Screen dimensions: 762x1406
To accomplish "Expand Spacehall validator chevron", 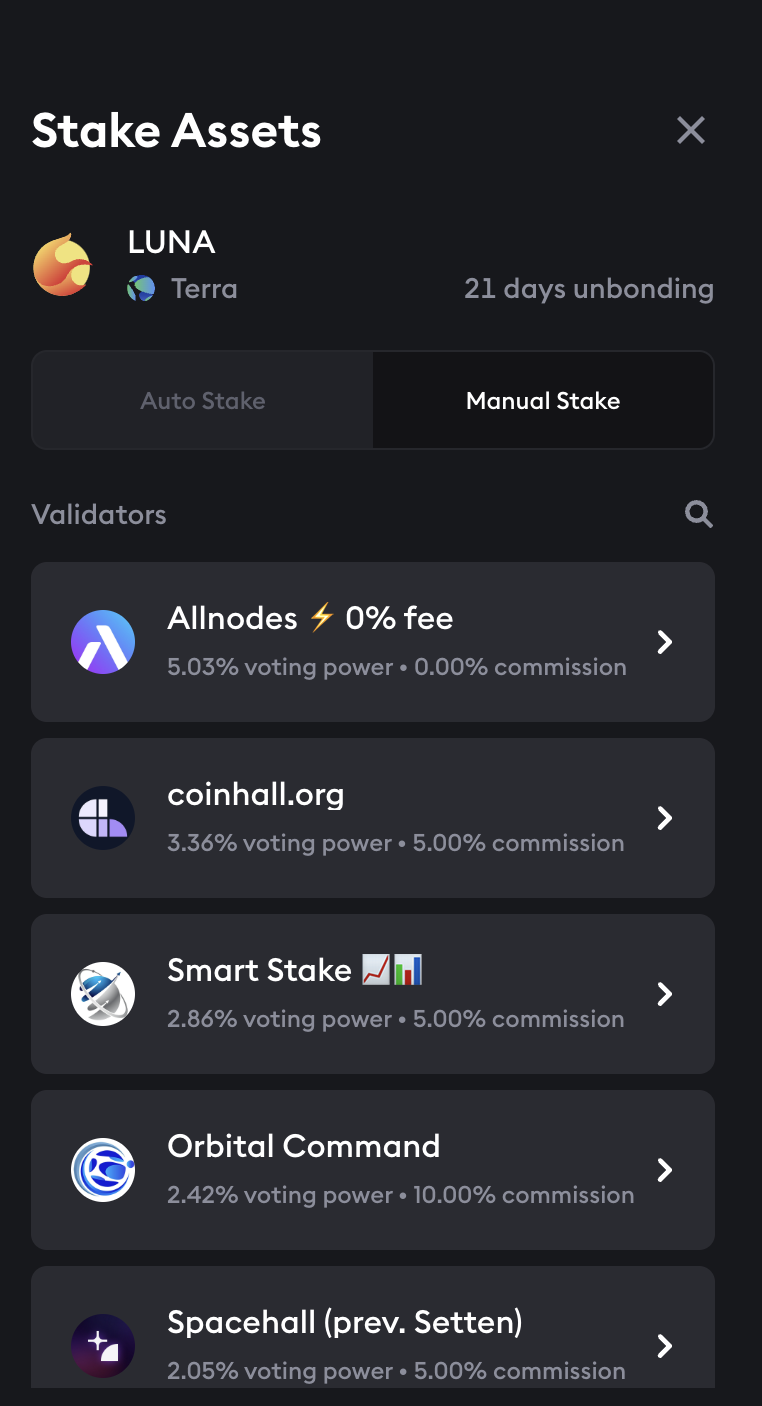I will tap(665, 1345).
